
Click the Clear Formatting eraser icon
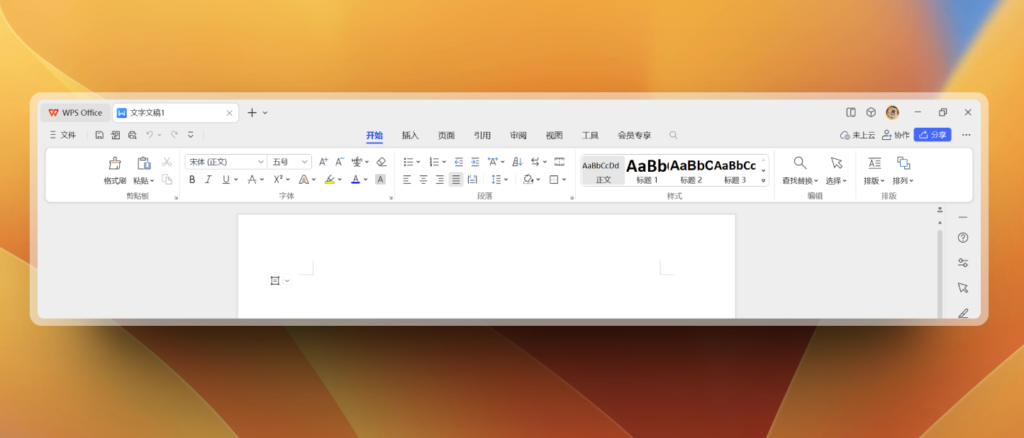pyautogui.click(x=381, y=162)
